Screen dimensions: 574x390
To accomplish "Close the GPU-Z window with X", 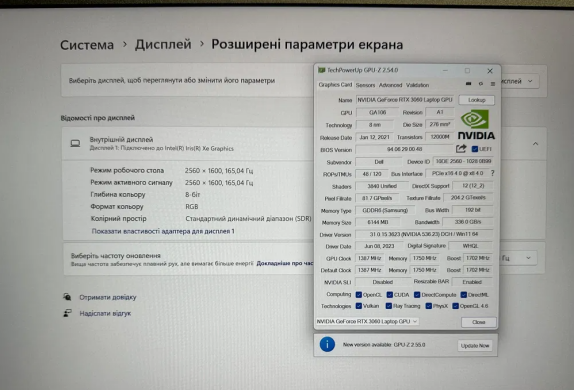I will click(x=490, y=71).
